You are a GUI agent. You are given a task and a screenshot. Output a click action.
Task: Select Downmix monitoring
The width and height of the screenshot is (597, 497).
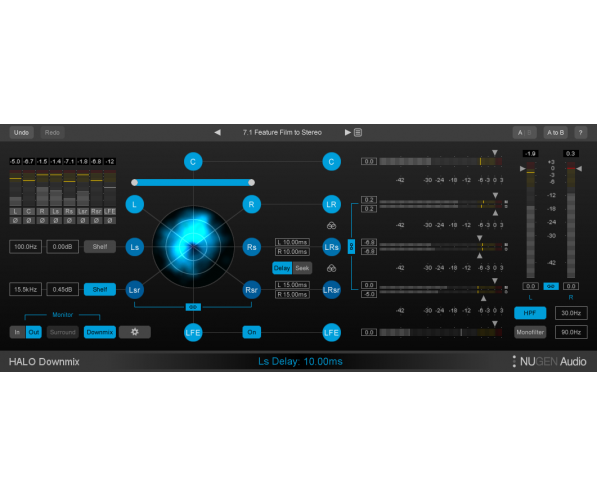pos(100,332)
